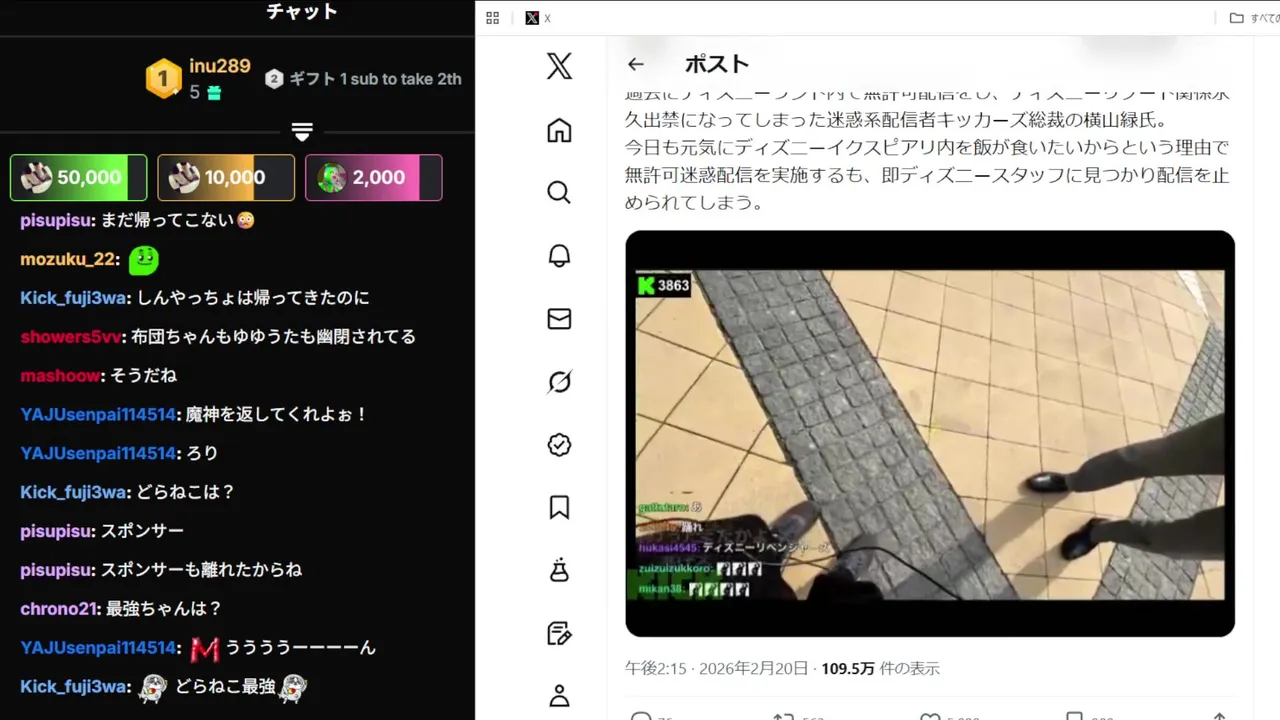
Task: Click chat message そうだね
Action: [144, 376]
